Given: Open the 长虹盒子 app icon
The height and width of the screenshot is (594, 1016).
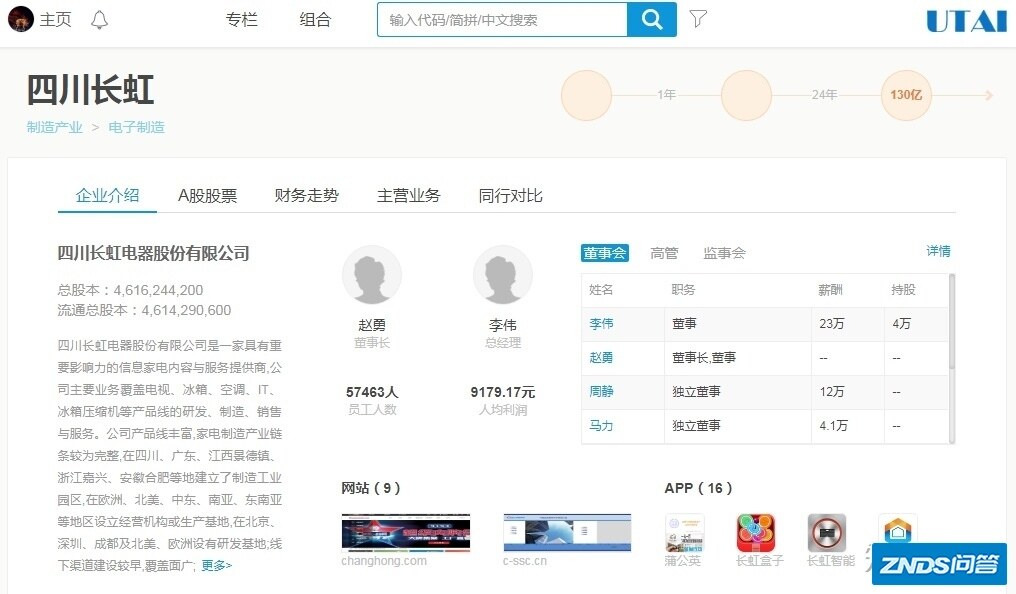Looking at the screenshot, I should (756, 532).
